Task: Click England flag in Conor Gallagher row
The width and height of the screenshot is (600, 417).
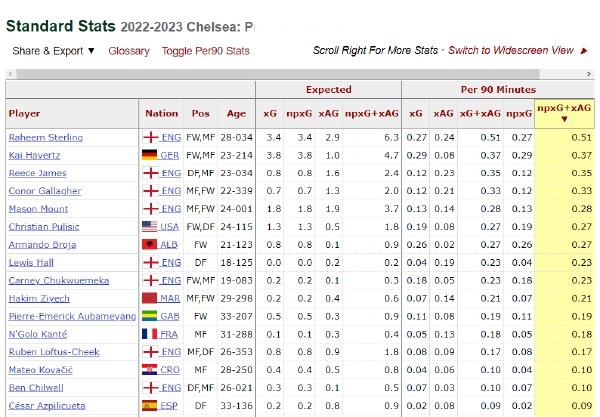Action: coord(150,191)
